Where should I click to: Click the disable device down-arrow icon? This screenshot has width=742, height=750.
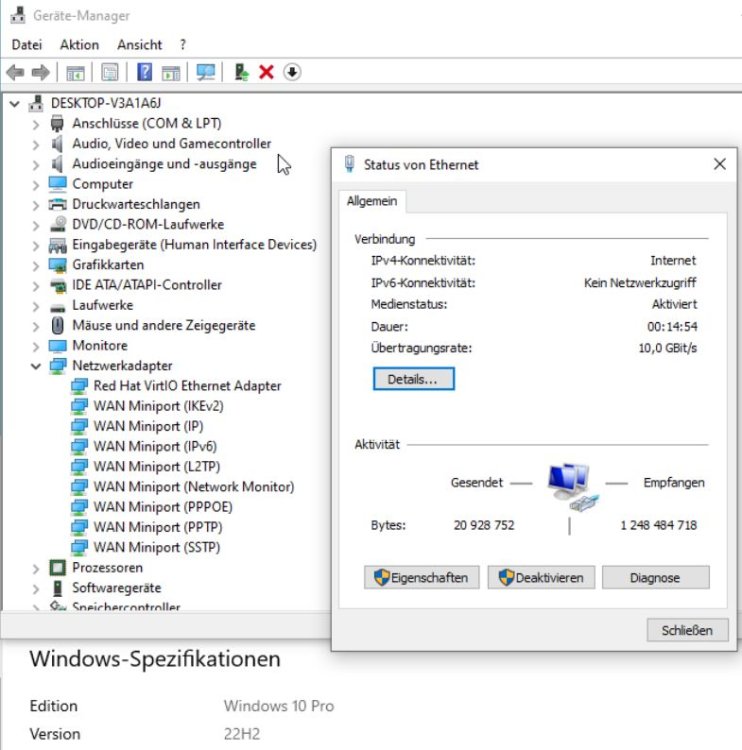(x=292, y=73)
